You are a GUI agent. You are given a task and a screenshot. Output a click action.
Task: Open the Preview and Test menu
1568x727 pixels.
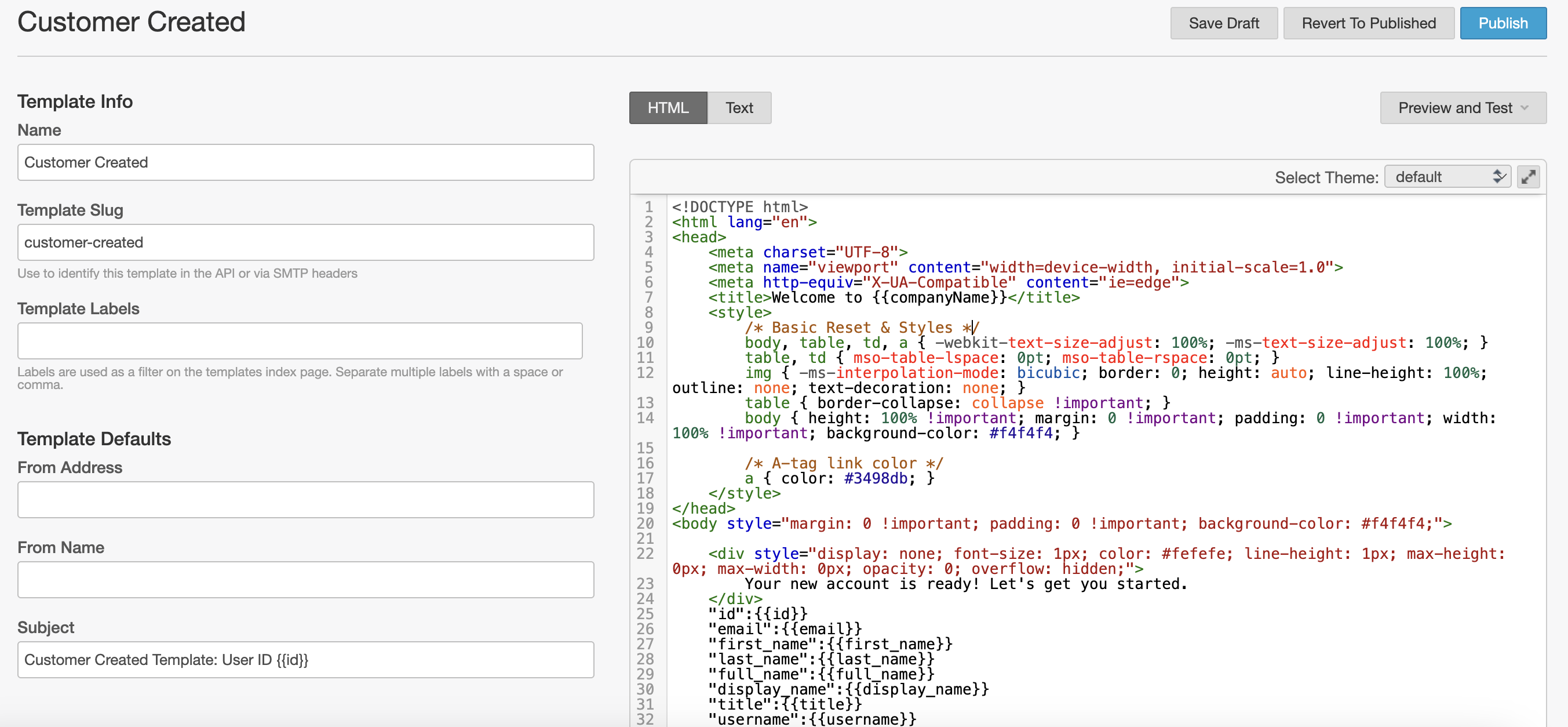click(x=1463, y=108)
